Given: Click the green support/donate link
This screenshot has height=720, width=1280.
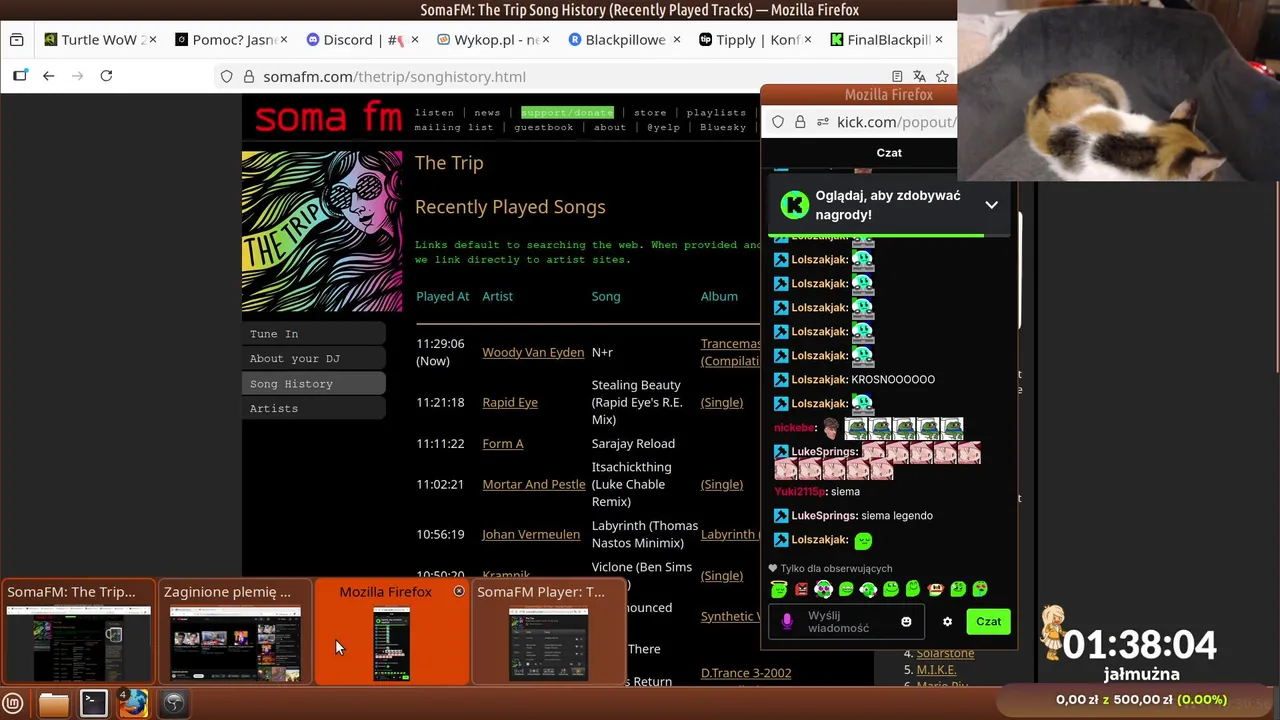Looking at the screenshot, I should tap(567, 112).
